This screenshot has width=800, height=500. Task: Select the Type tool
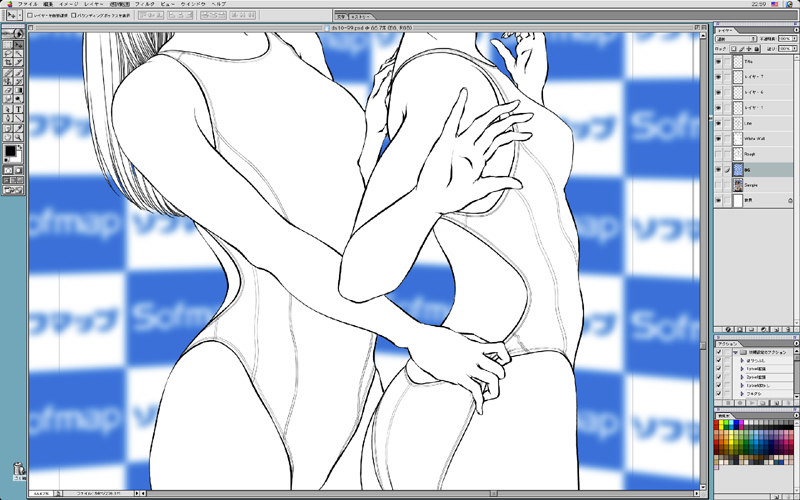18,109
